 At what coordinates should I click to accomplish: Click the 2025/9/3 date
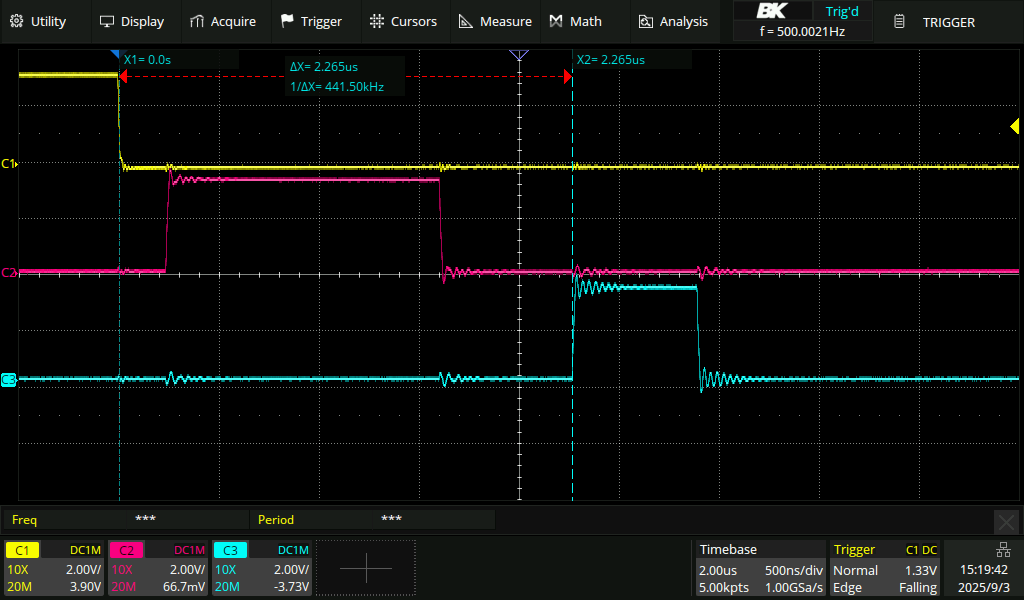983,588
